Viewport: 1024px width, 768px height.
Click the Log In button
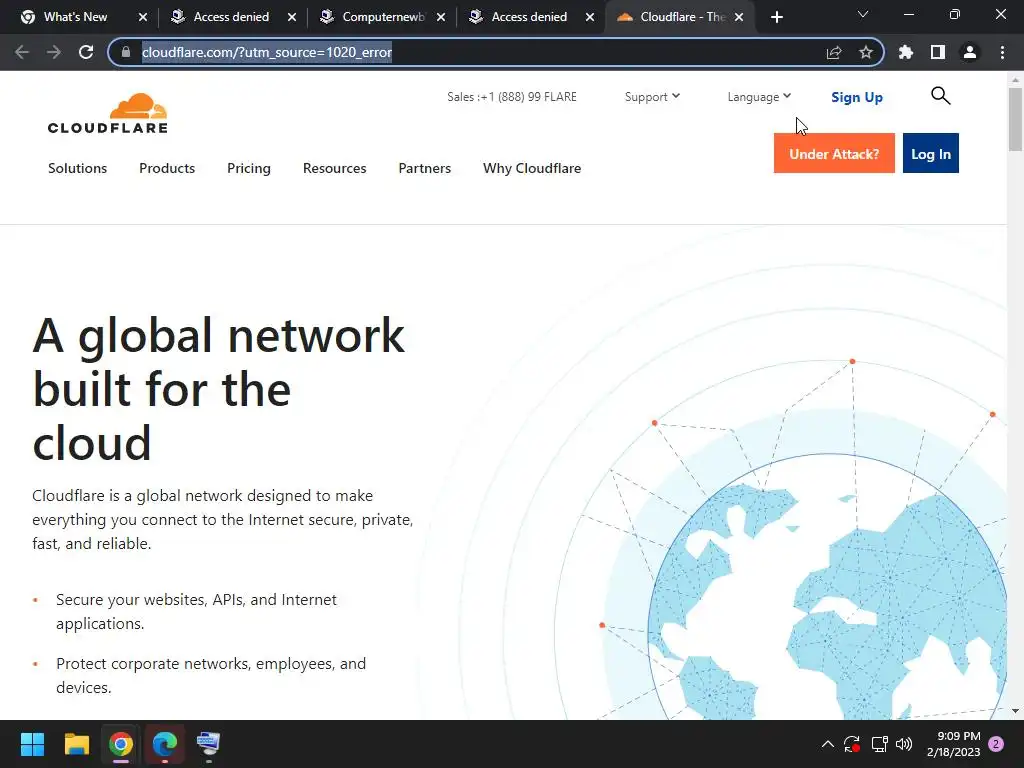931,153
